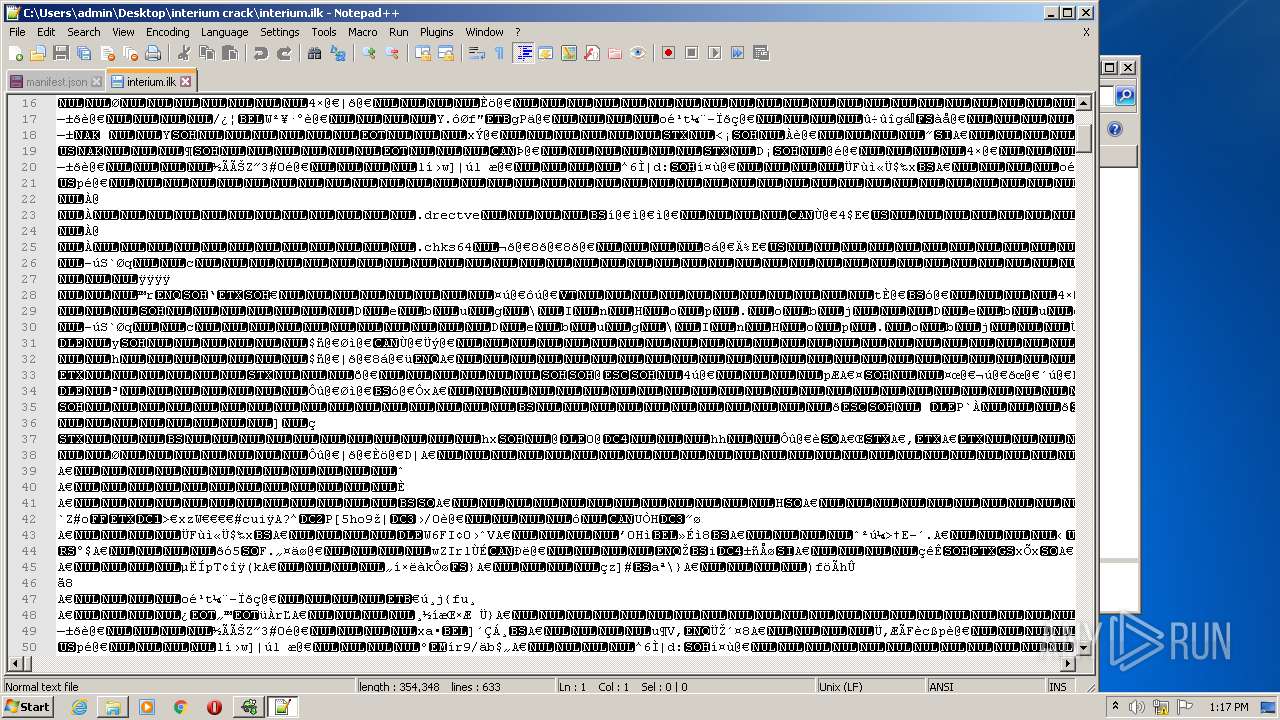Toggle synchronize vertical scrolling icon
The height and width of the screenshot is (720, 1280).
click(422, 53)
